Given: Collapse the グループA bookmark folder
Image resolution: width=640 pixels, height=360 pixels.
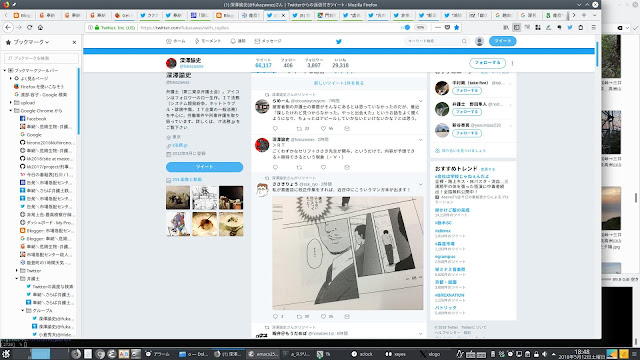Looking at the screenshot, I should [23, 311].
